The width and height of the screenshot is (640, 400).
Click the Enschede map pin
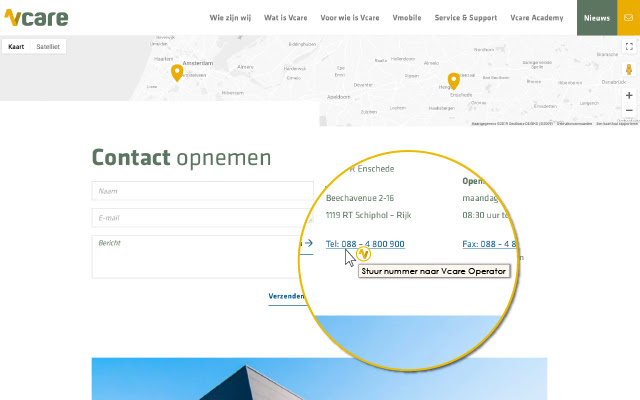[x=453, y=81]
